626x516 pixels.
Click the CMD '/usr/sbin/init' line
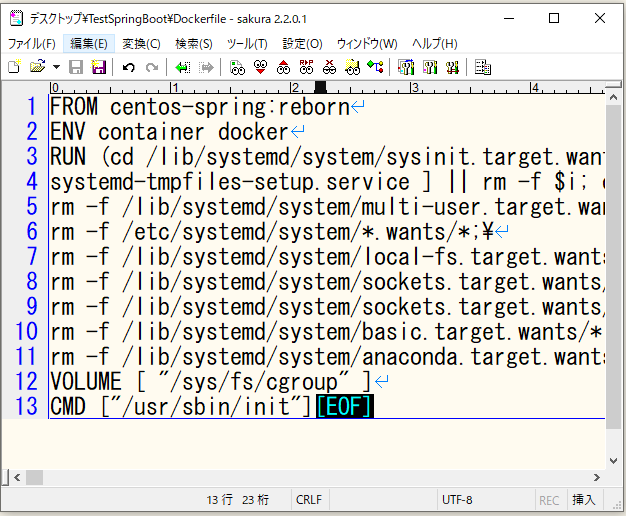[x=181, y=406]
